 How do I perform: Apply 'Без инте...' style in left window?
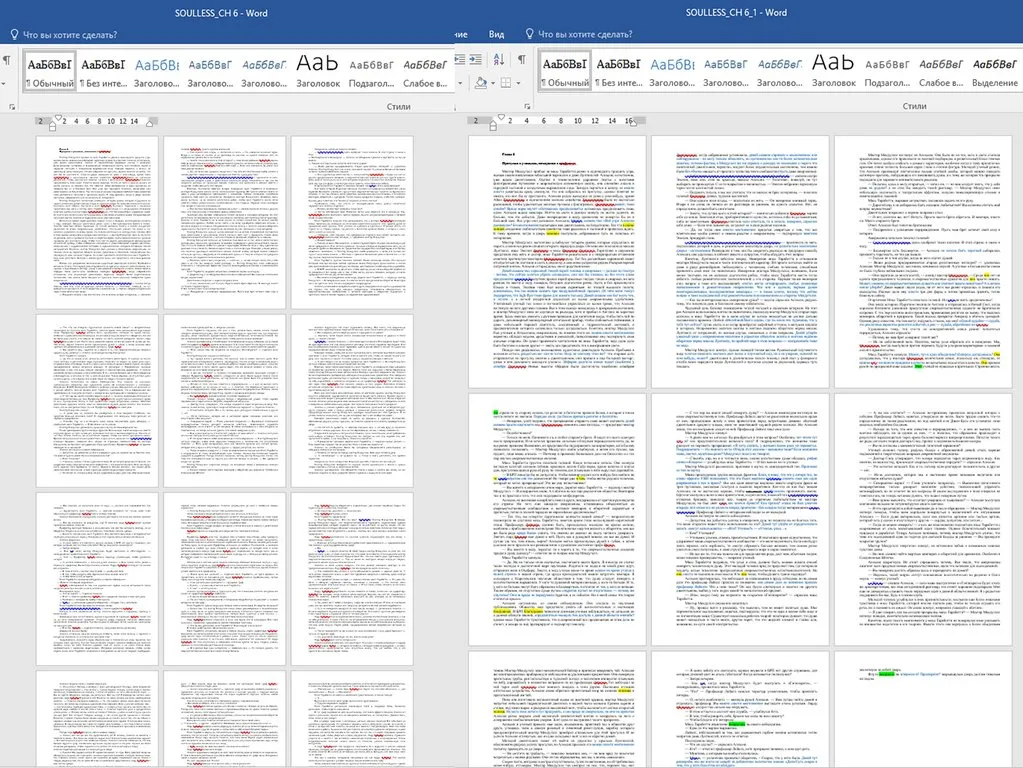point(103,72)
